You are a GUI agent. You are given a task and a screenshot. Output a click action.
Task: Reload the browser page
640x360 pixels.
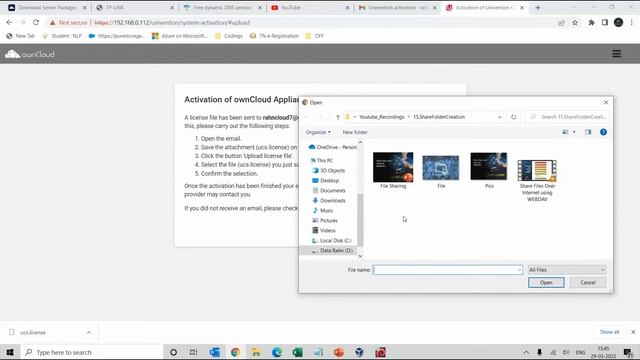click(36, 22)
